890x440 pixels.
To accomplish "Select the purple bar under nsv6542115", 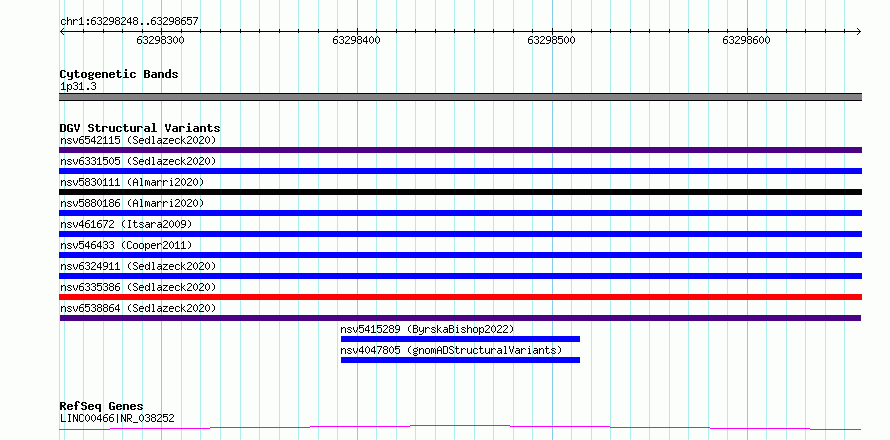I will (460, 150).
